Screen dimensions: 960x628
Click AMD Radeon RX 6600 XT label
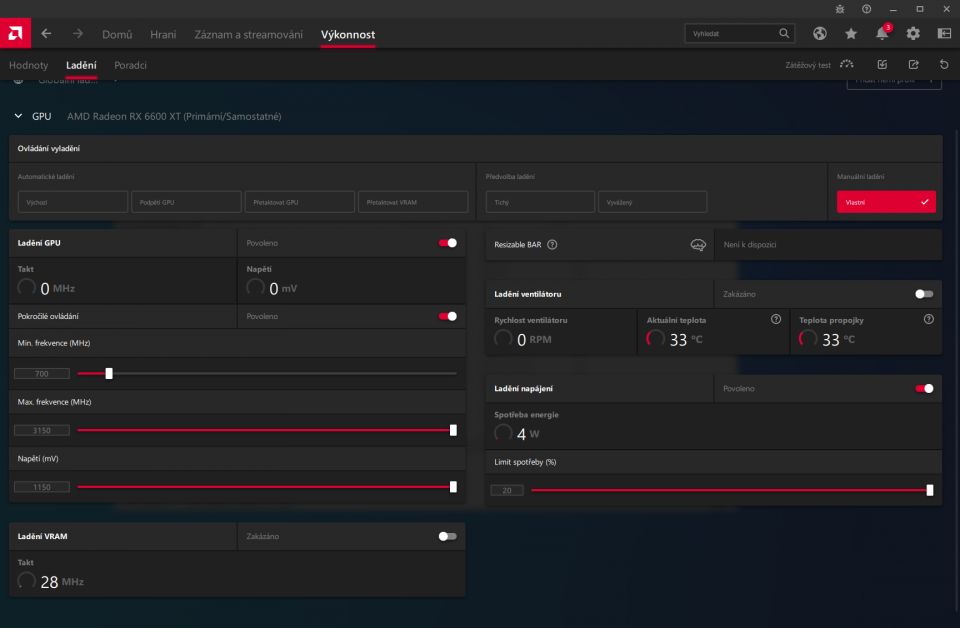(x=174, y=116)
